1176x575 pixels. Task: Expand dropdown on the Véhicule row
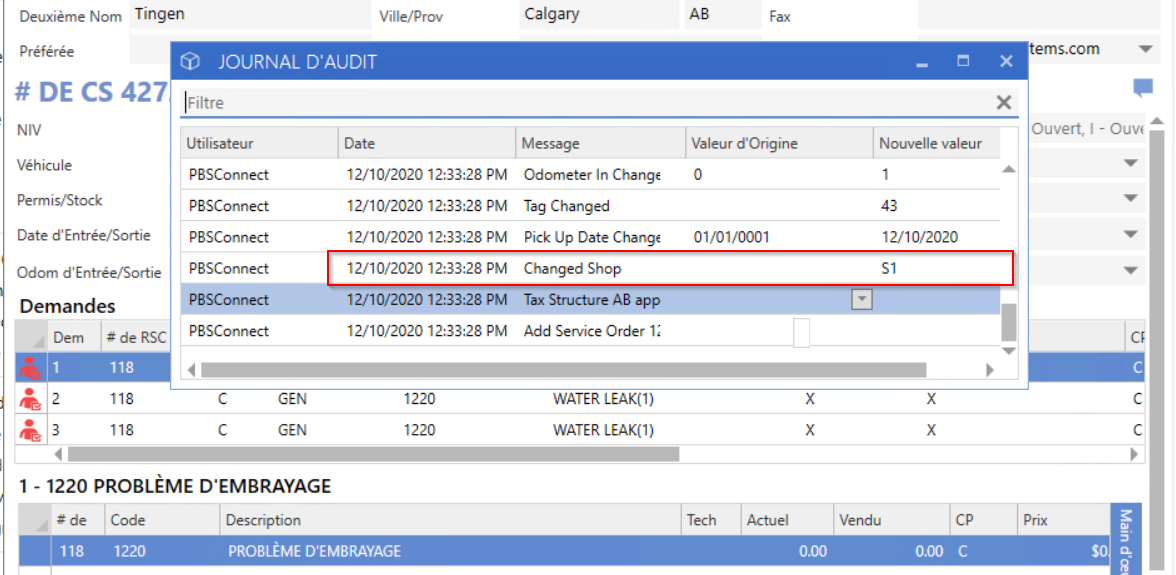pyautogui.click(x=1131, y=164)
